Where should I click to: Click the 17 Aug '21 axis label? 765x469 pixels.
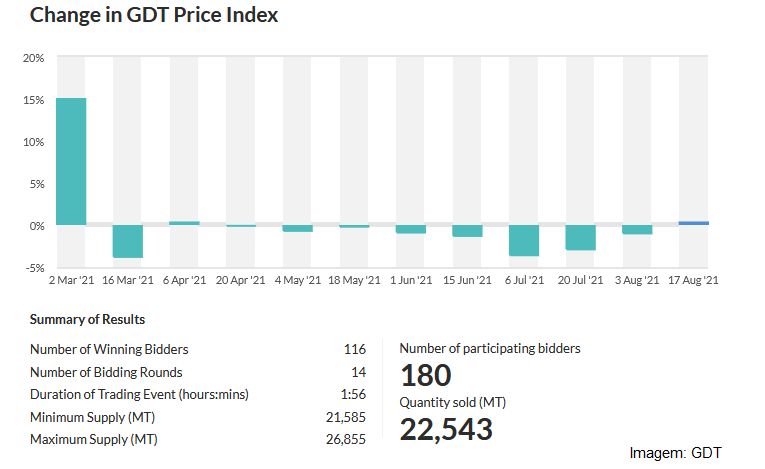(693, 280)
